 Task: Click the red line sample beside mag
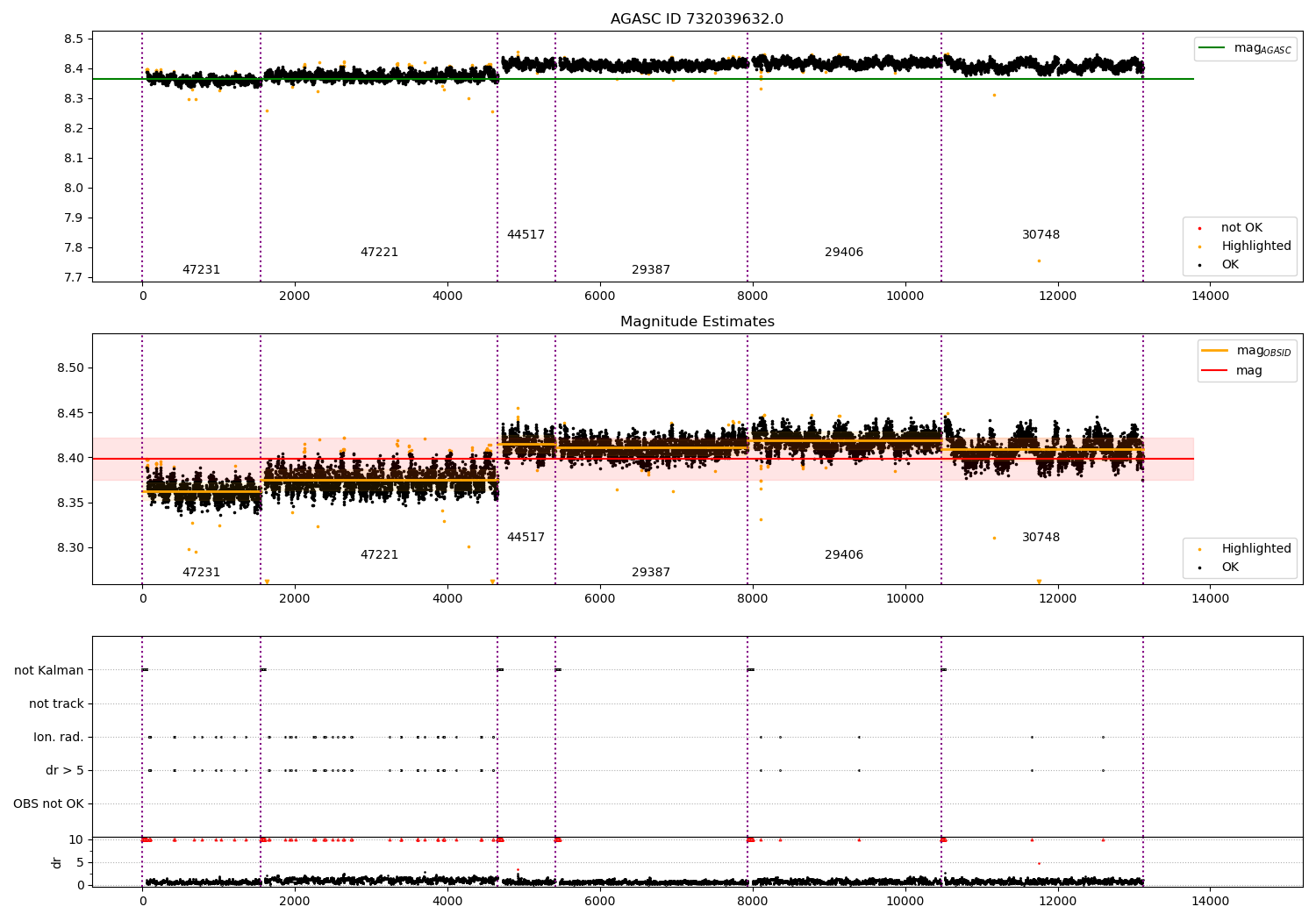1214,371
